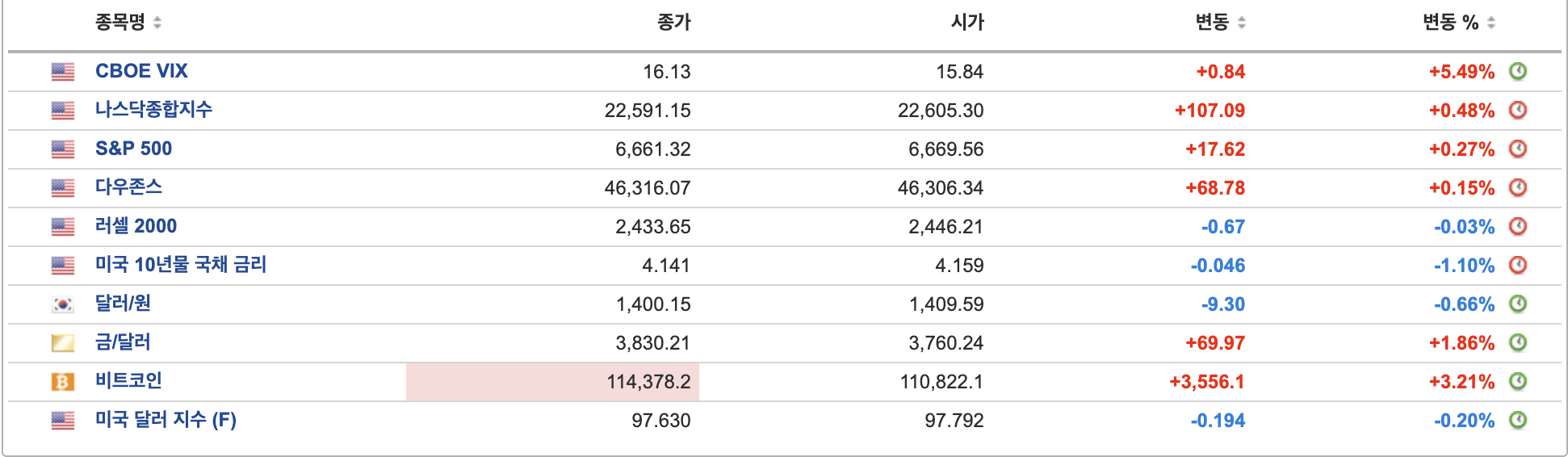Click the US flag icon beside 러셀 2000
Image resolution: width=1568 pixels, height=457 pixels.
click(x=63, y=227)
